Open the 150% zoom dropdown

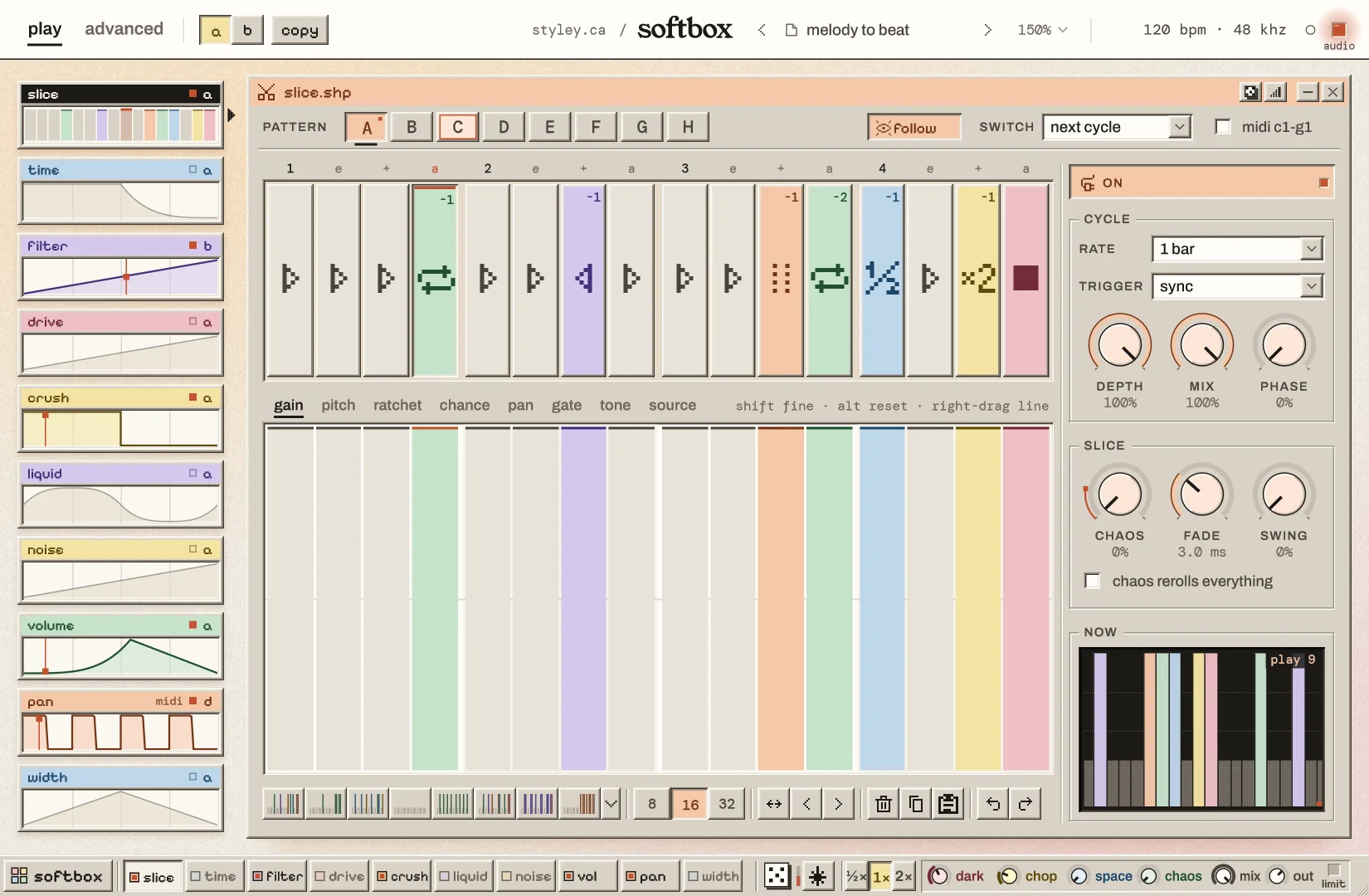(1042, 30)
